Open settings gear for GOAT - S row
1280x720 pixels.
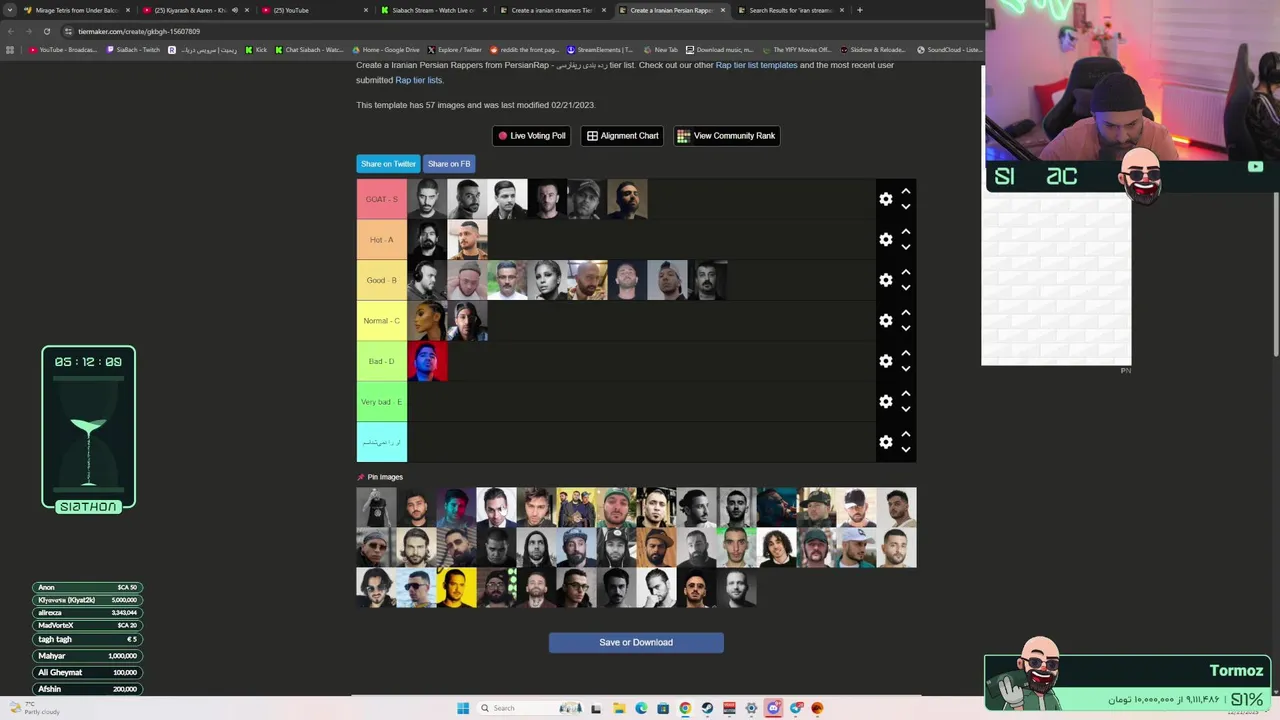pyautogui.click(x=885, y=199)
